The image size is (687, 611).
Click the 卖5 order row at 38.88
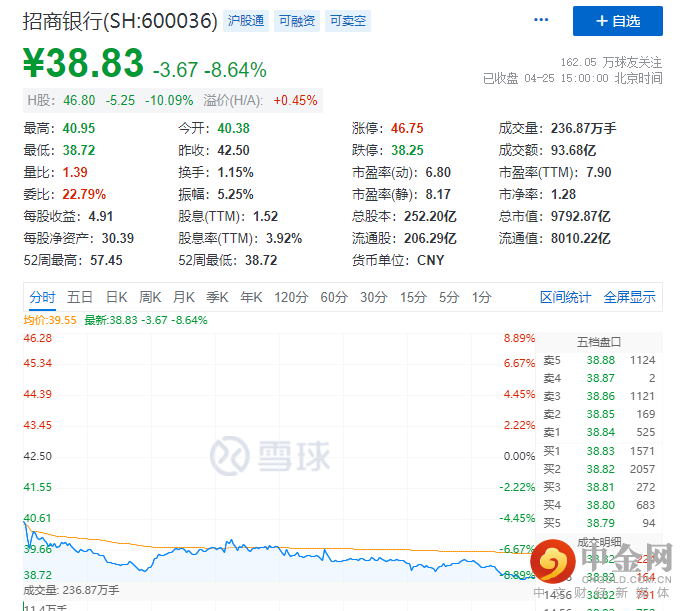point(599,360)
